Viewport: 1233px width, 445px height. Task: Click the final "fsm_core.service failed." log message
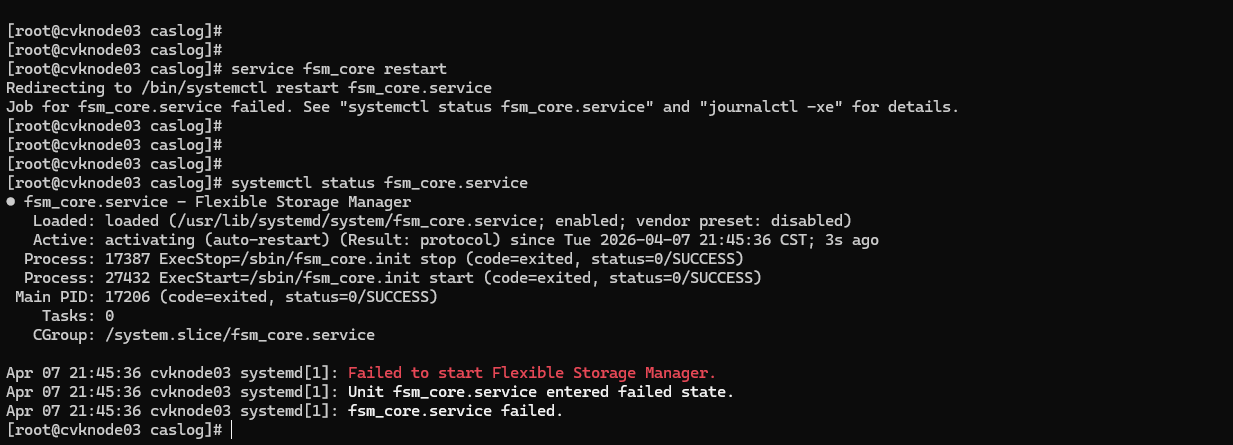click(x=455, y=410)
